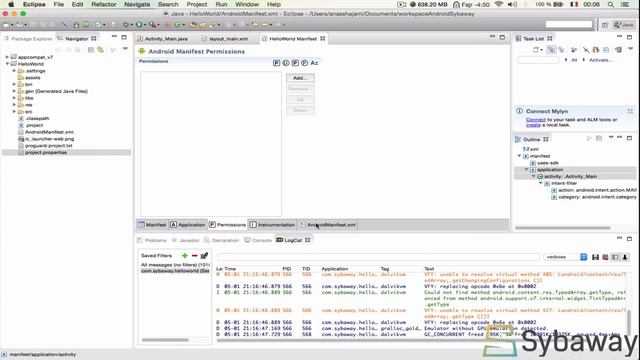Click the Android Virtual Device Manager icon
The width and height of the screenshot is (640, 360).
tap(86, 25)
